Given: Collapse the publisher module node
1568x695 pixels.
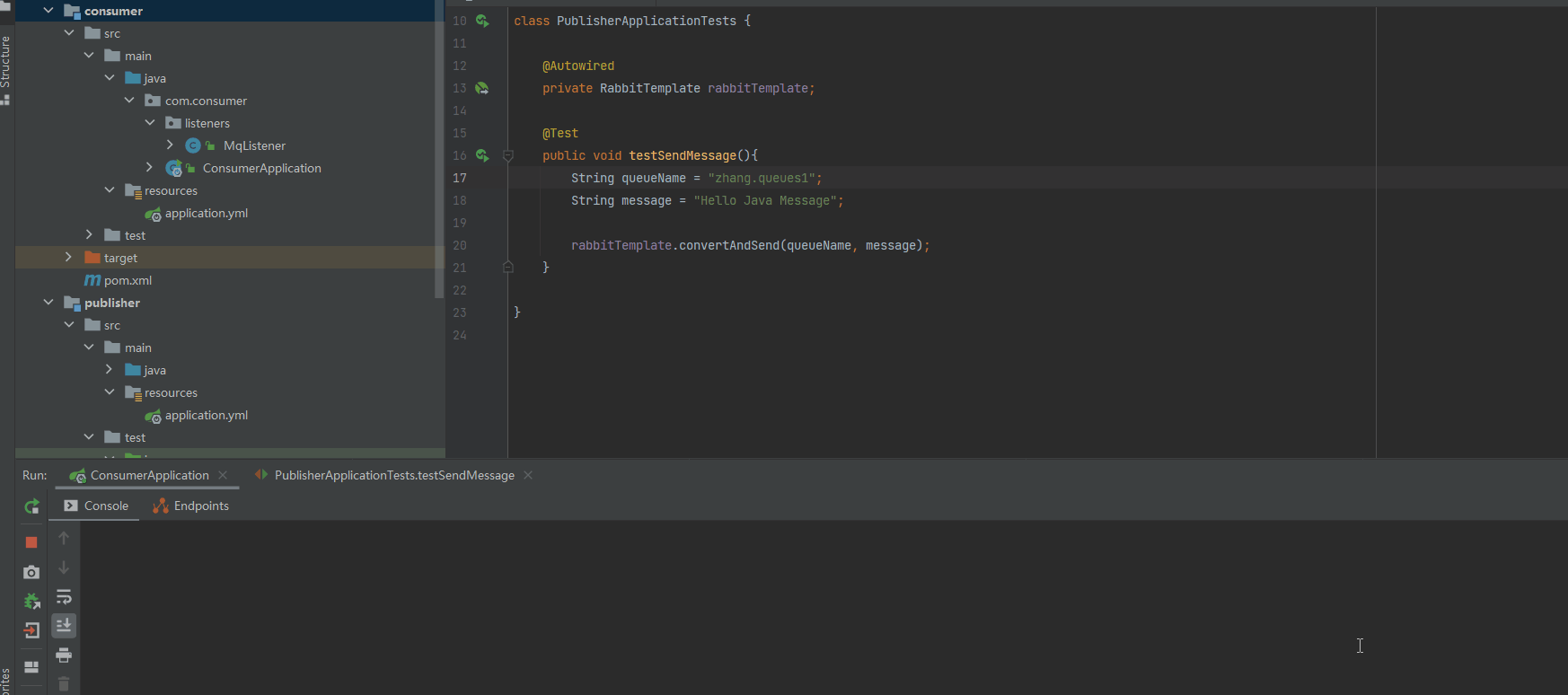Looking at the screenshot, I should click(x=48, y=303).
